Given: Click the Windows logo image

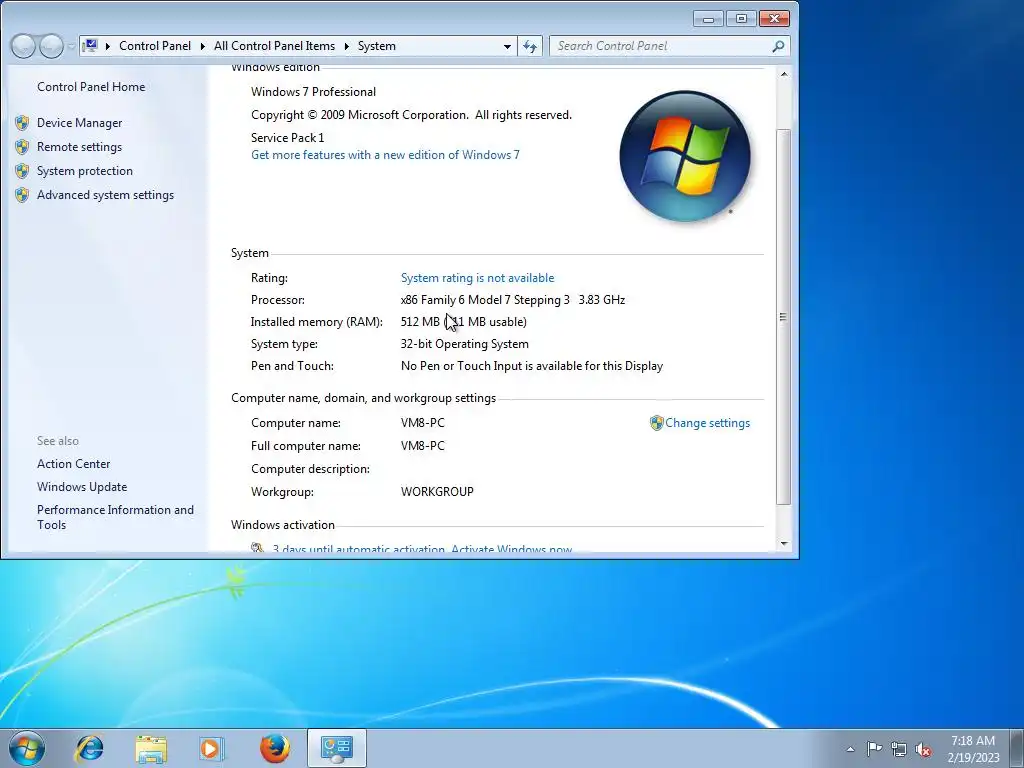Looking at the screenshot, I should pyautogui.click(x=684, y=156).
